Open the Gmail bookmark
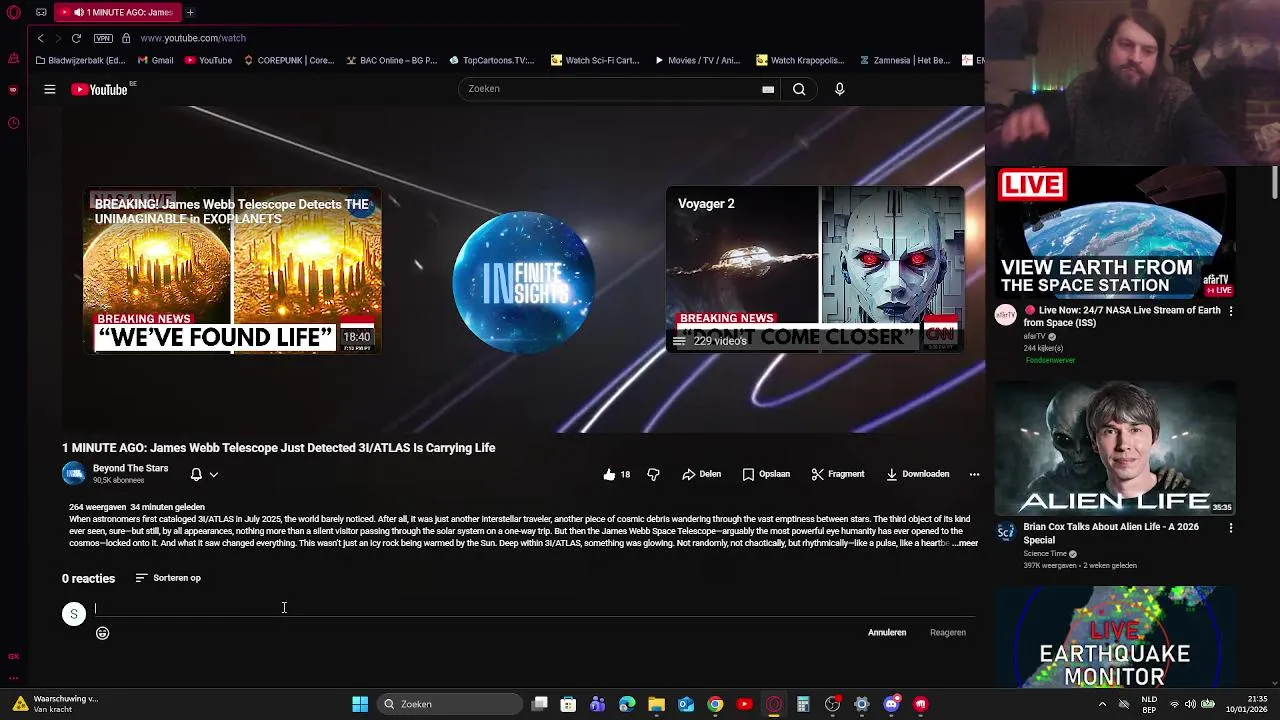The image size is (1280, 720). tap(155, 60)
